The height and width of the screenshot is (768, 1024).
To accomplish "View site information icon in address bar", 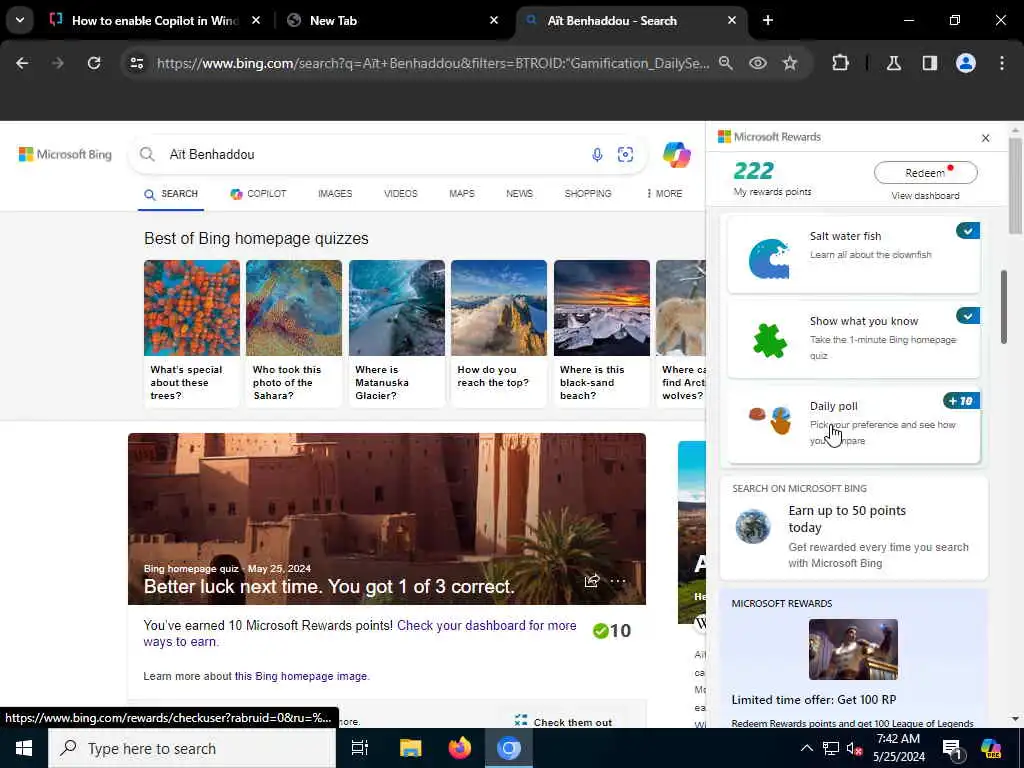I will coord(136,63).
